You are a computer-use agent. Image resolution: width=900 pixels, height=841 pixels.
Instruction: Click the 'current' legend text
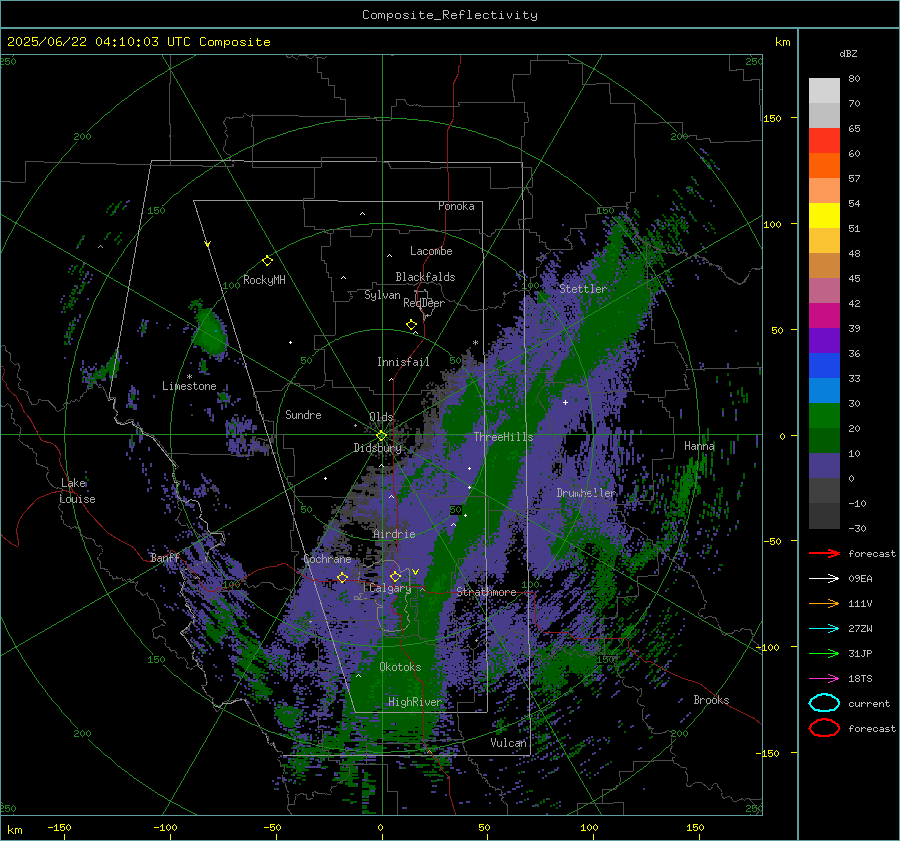[x=869, y=703]
